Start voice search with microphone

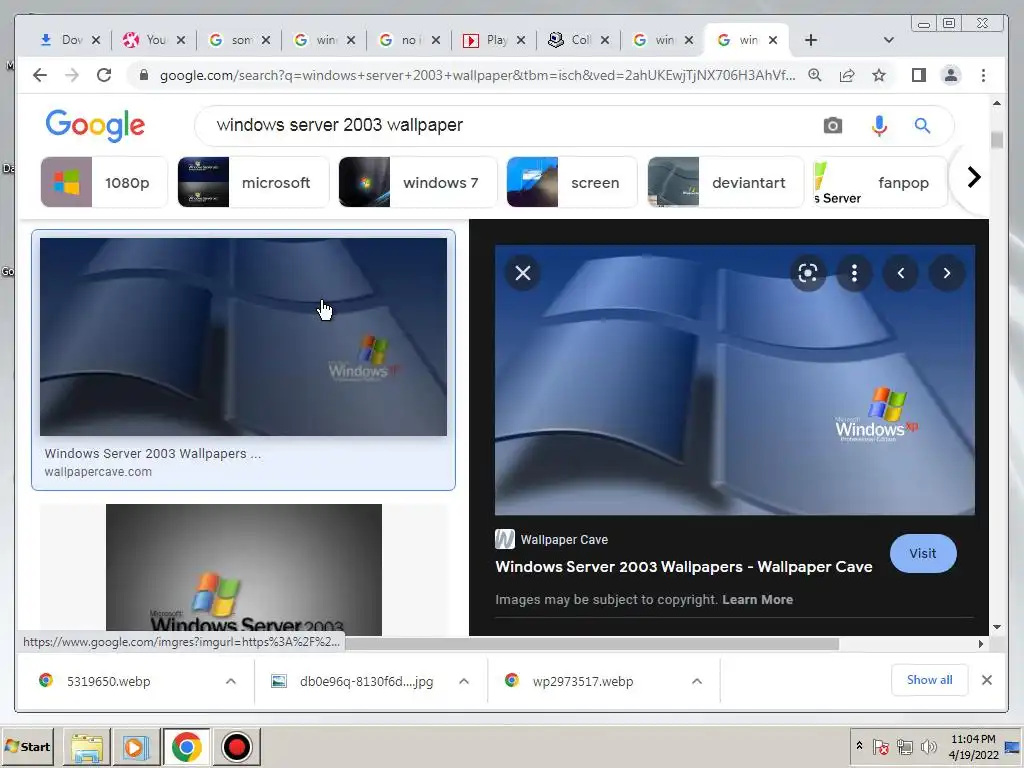879,125
